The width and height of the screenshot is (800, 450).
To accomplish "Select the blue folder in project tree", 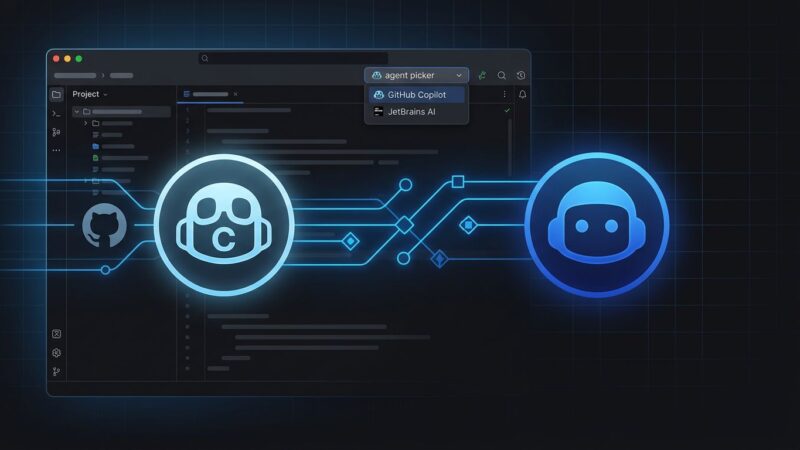I will (95, 146).
